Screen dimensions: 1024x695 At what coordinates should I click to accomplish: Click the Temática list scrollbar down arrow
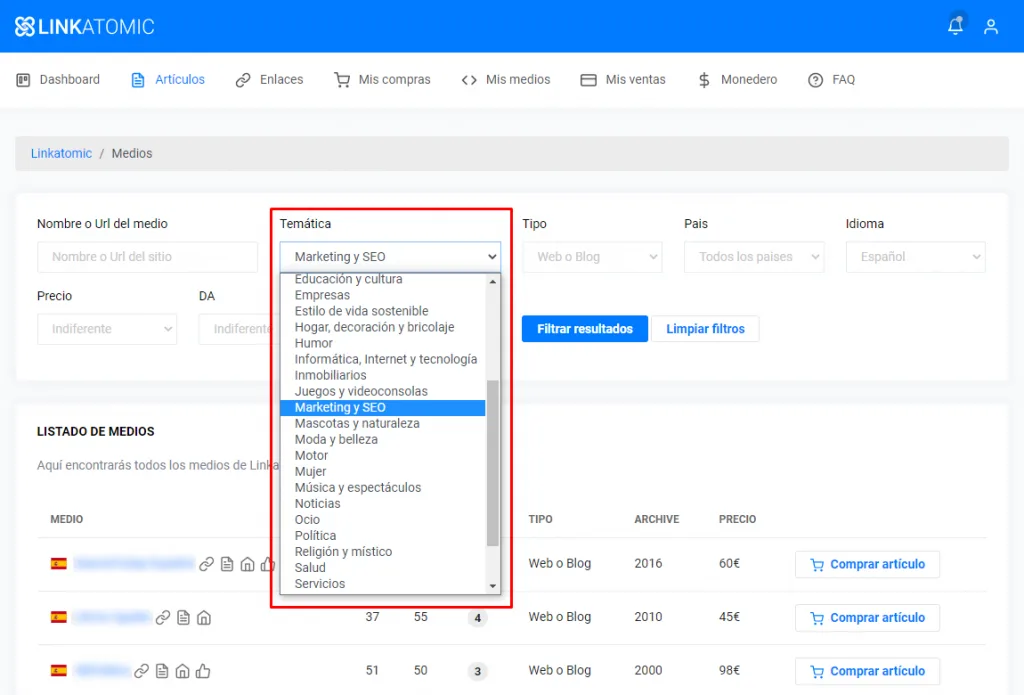tap(492, 586)
